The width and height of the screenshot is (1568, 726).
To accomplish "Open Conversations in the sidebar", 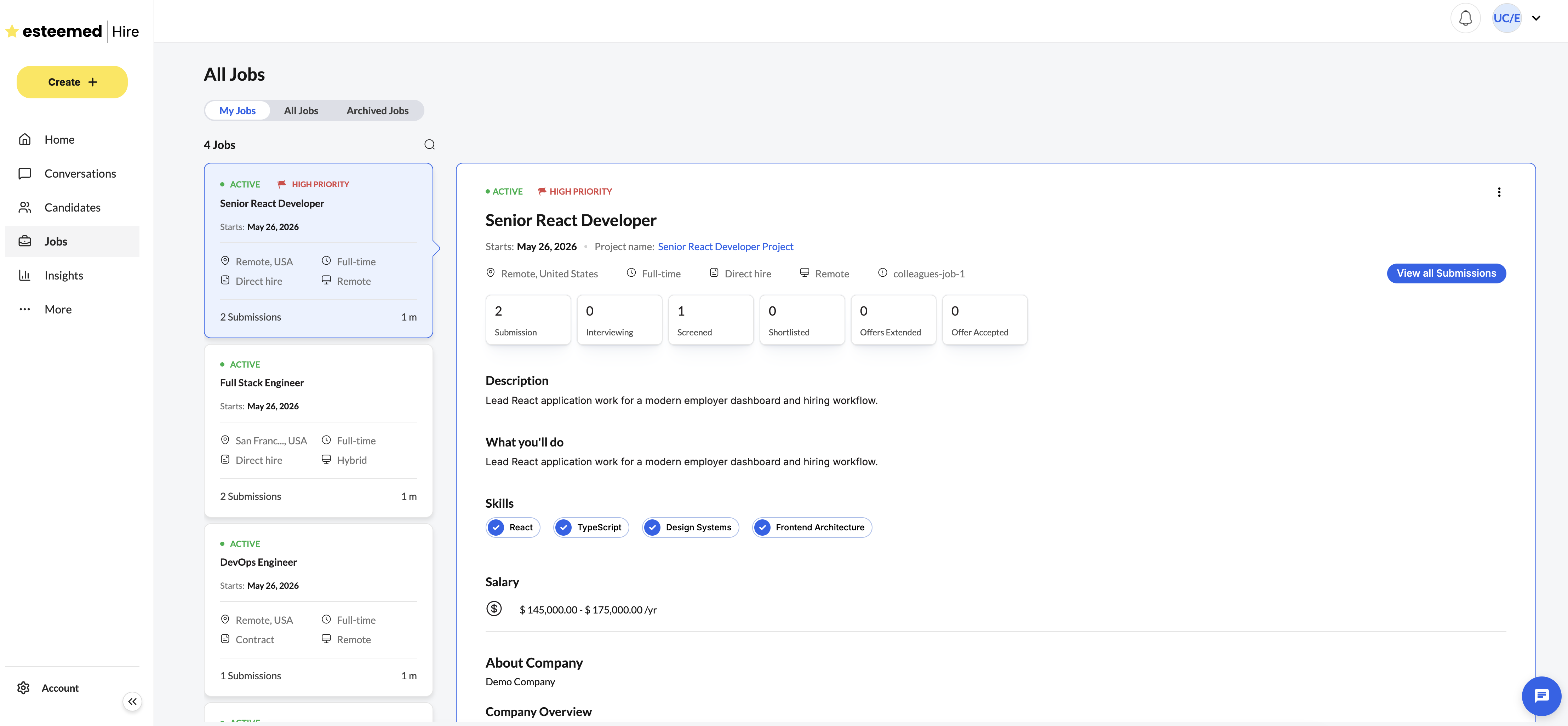I will coord(72,173).
